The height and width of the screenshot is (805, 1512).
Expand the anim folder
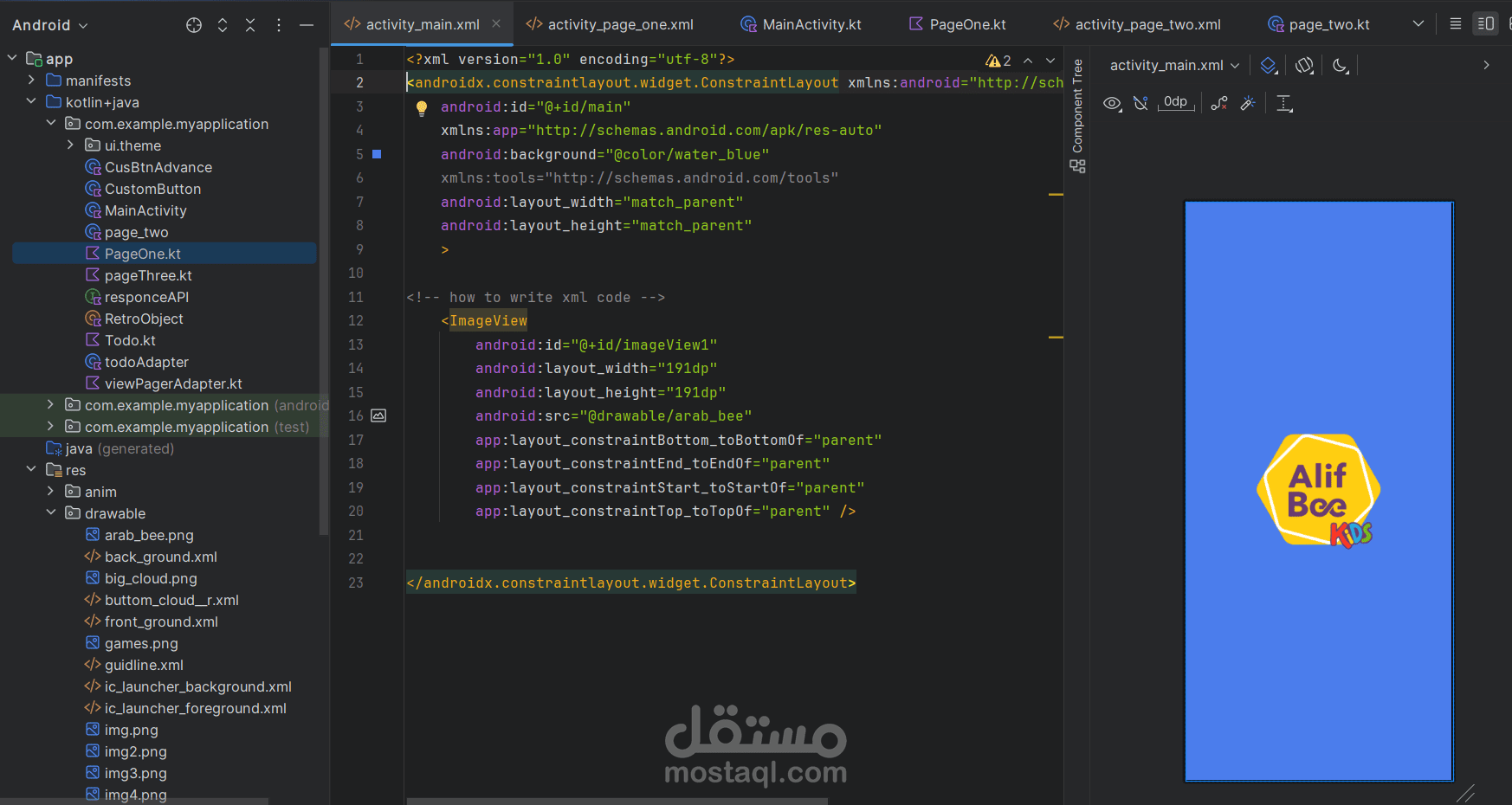click(x=50, y=491)
